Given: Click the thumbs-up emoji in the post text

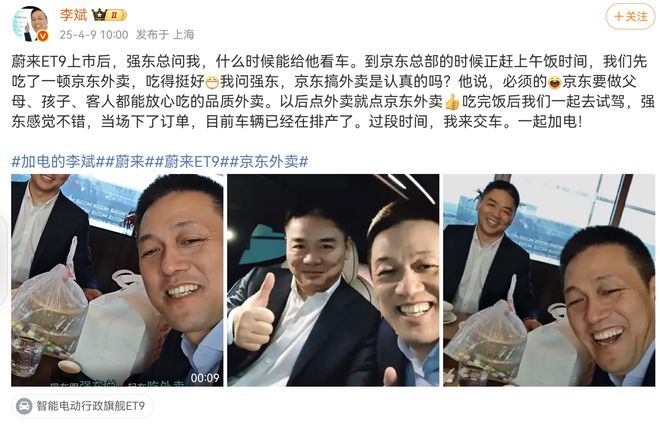Looking at the screenshot, I should tap(452, 102).
